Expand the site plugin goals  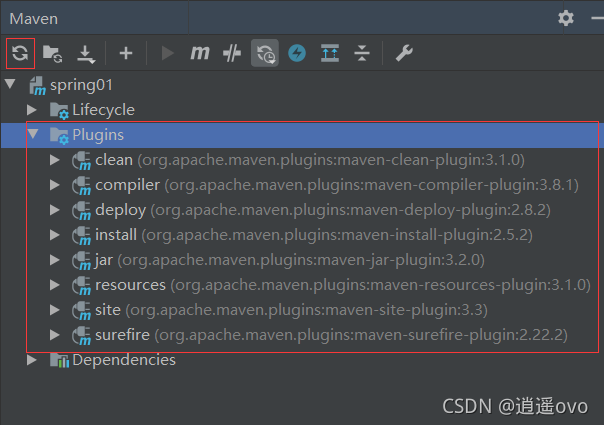click(x=55, y=310)
